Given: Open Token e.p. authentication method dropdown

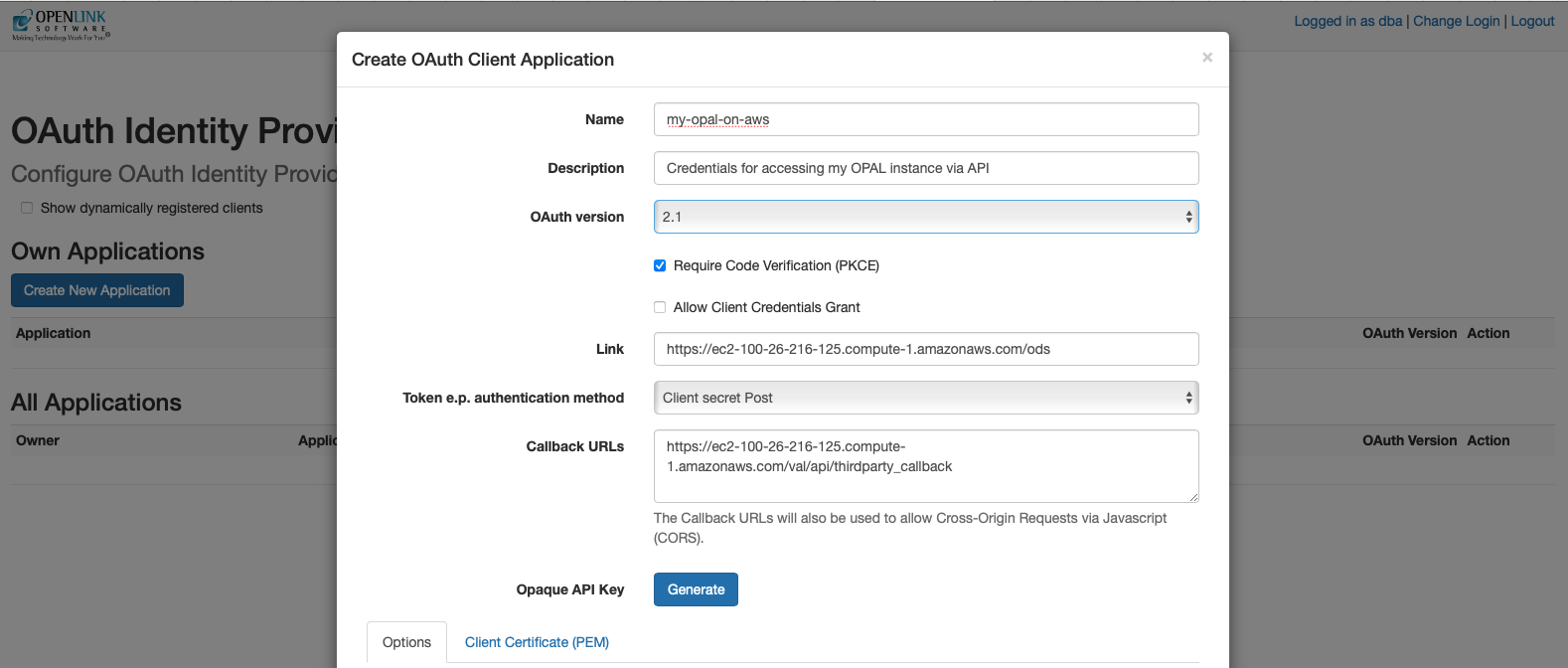Looking at the screenshot, I should click(x=926, y=398).
